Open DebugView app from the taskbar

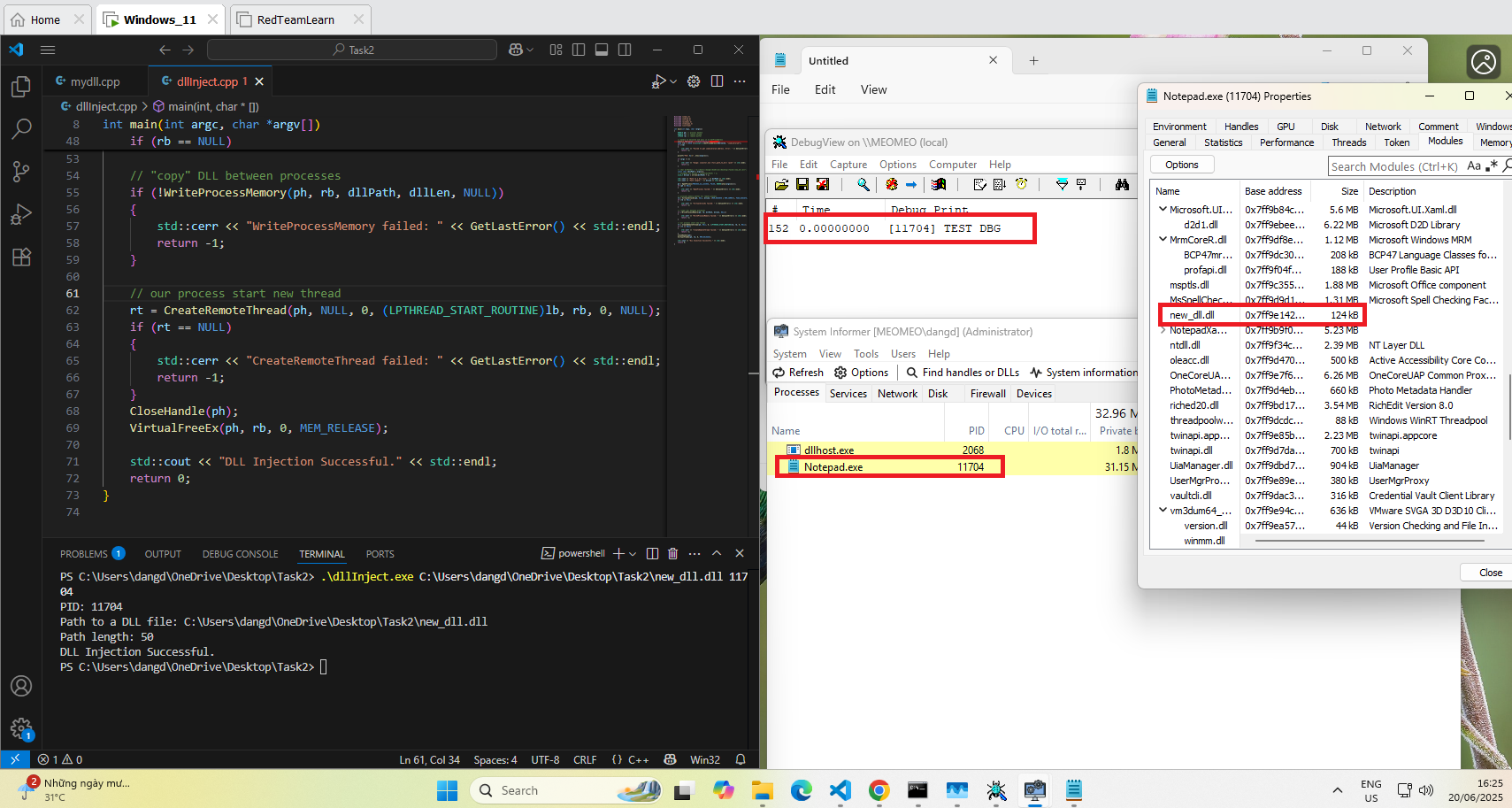click(996, 790)
